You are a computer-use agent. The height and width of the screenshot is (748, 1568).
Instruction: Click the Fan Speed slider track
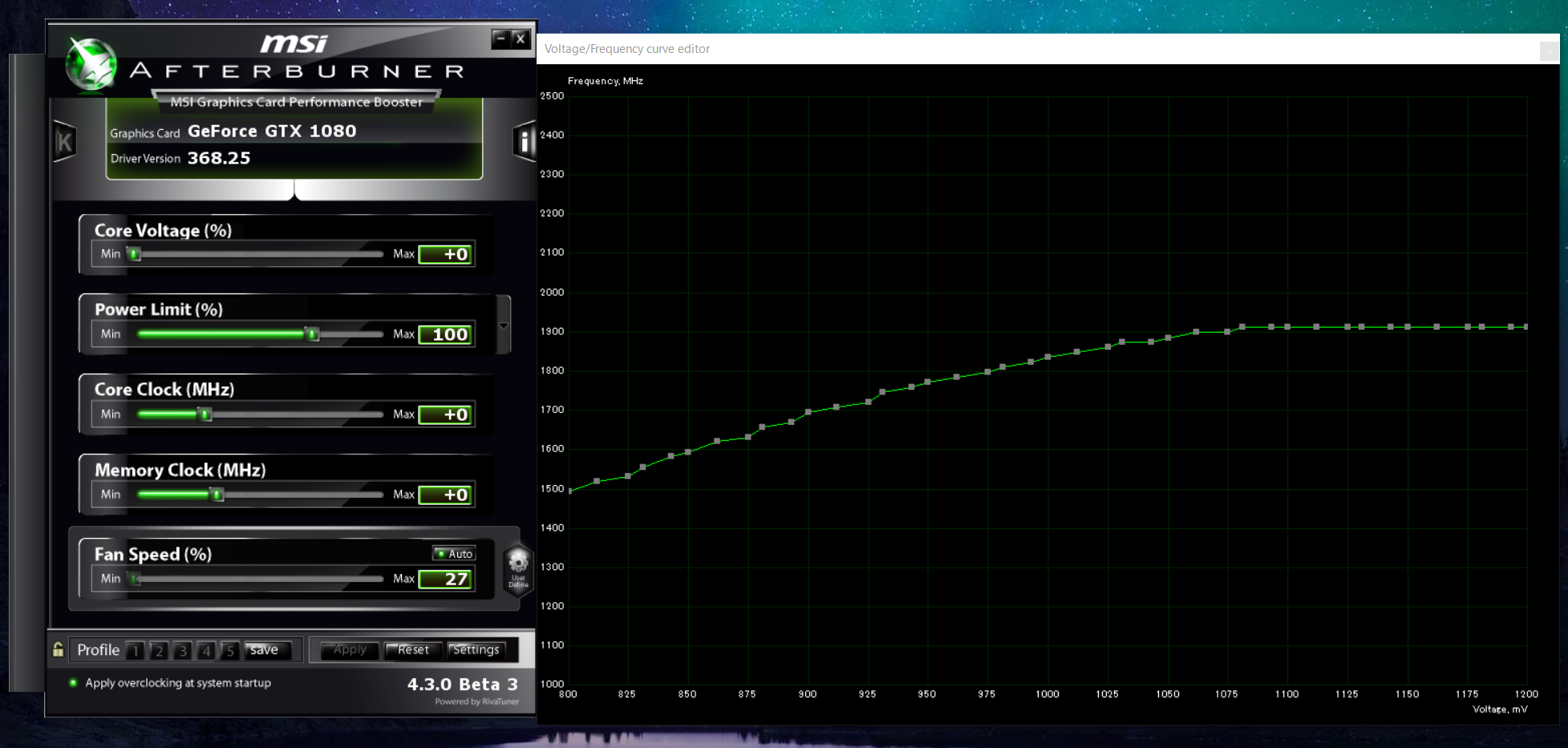click(257, 579)
